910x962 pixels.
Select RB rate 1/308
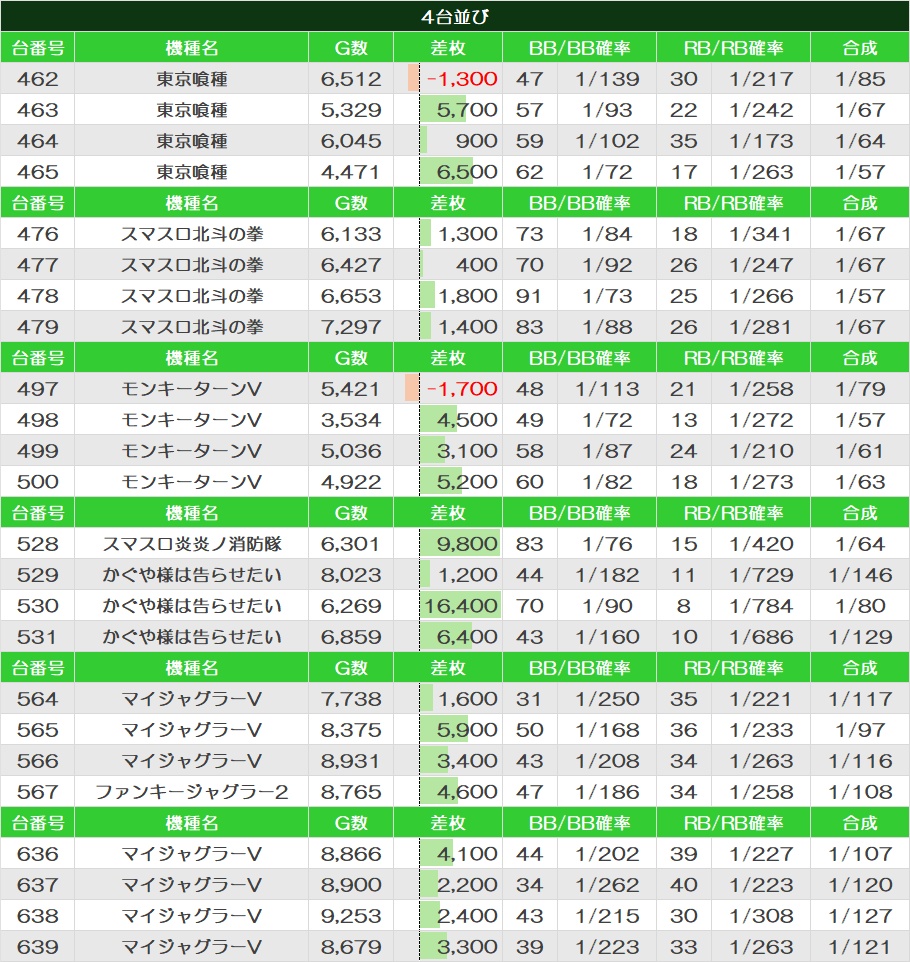(x=761, y=915)
